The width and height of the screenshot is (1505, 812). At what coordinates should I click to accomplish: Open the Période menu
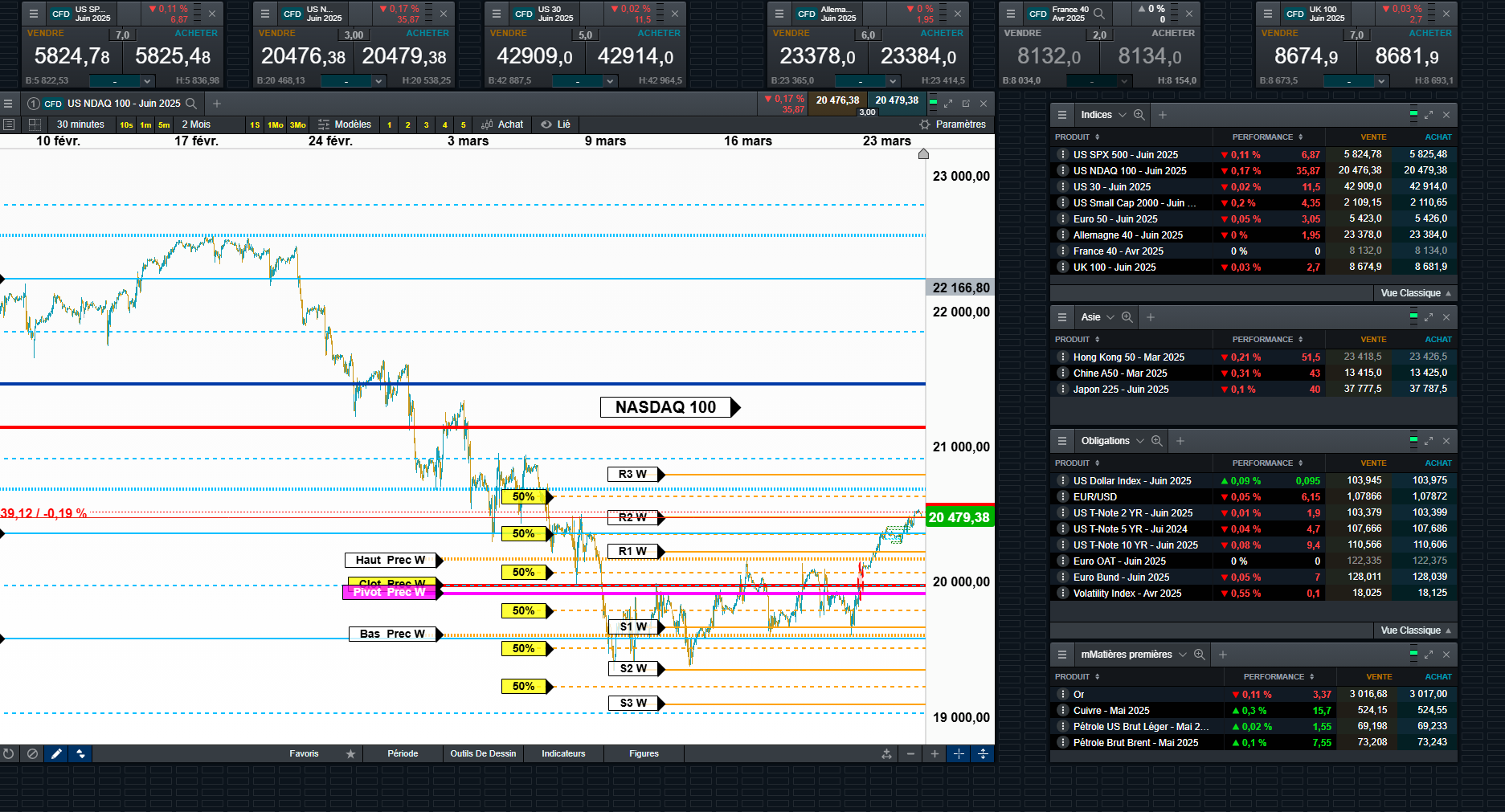403,753
